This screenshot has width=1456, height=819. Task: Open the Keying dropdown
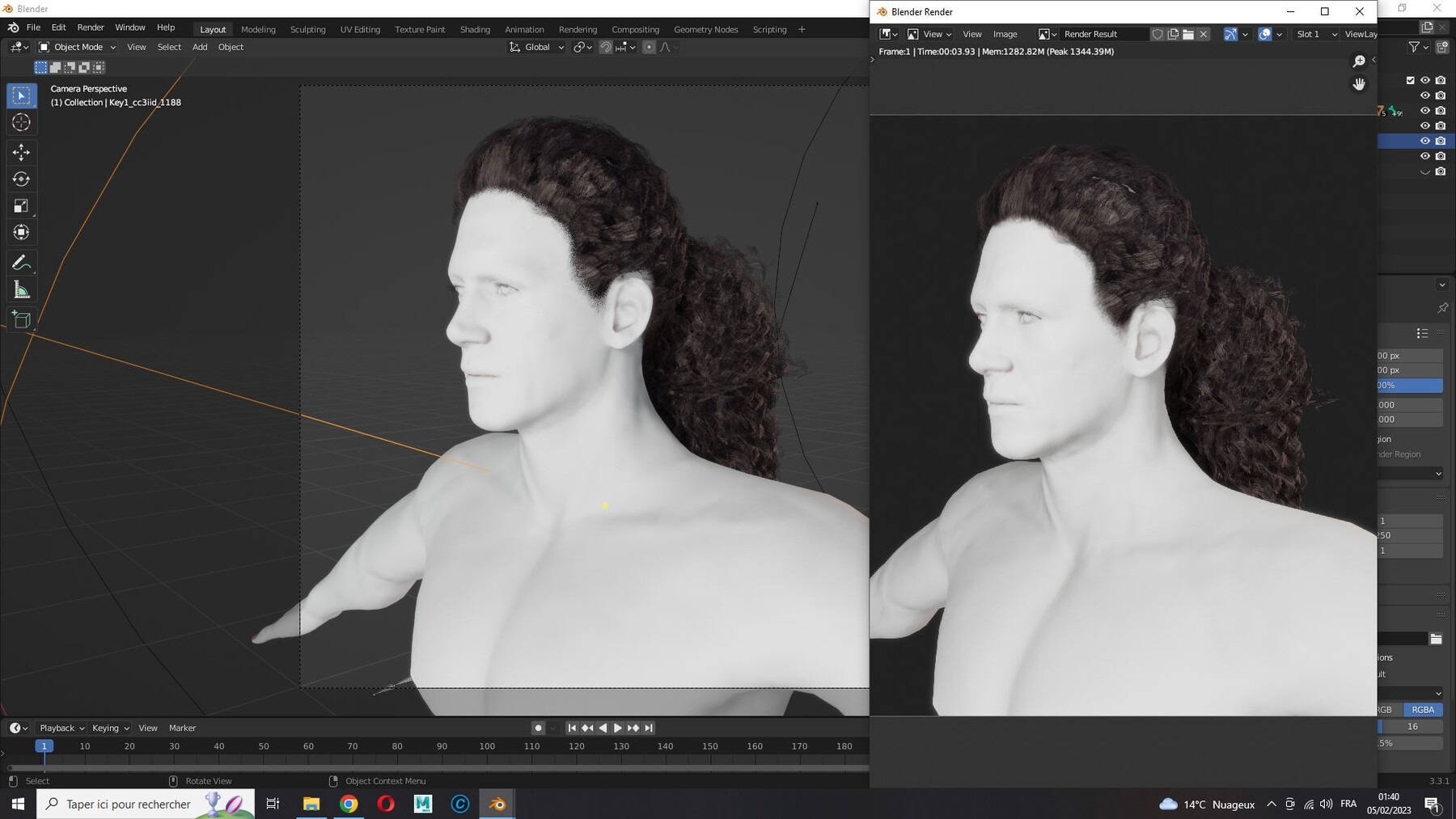tap(110, 728)
